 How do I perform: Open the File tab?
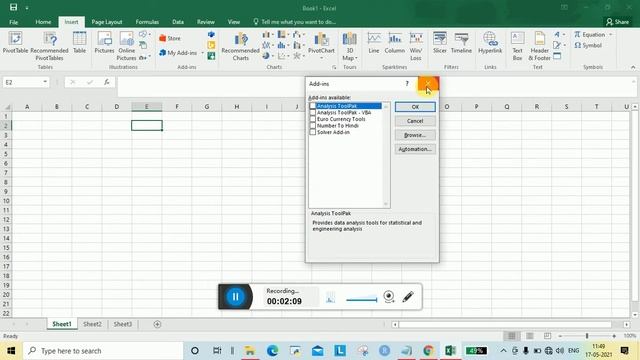coord(13,22)
